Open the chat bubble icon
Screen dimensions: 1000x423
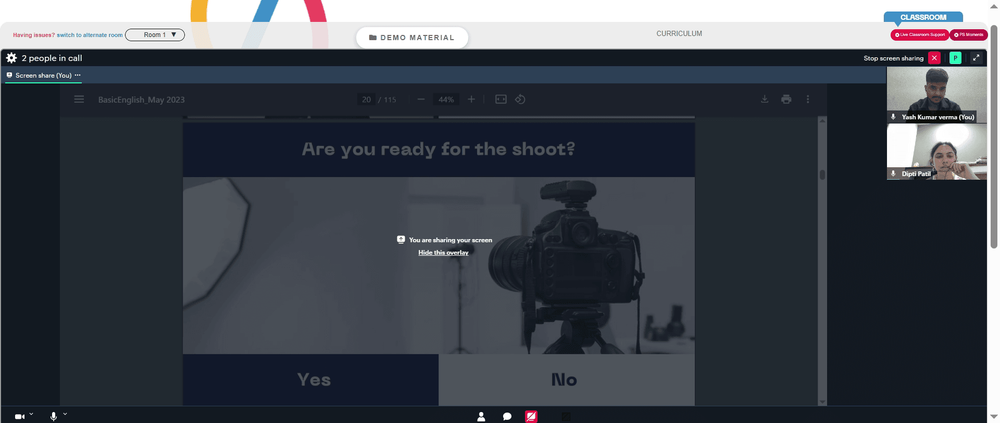[x=507, y=417]
